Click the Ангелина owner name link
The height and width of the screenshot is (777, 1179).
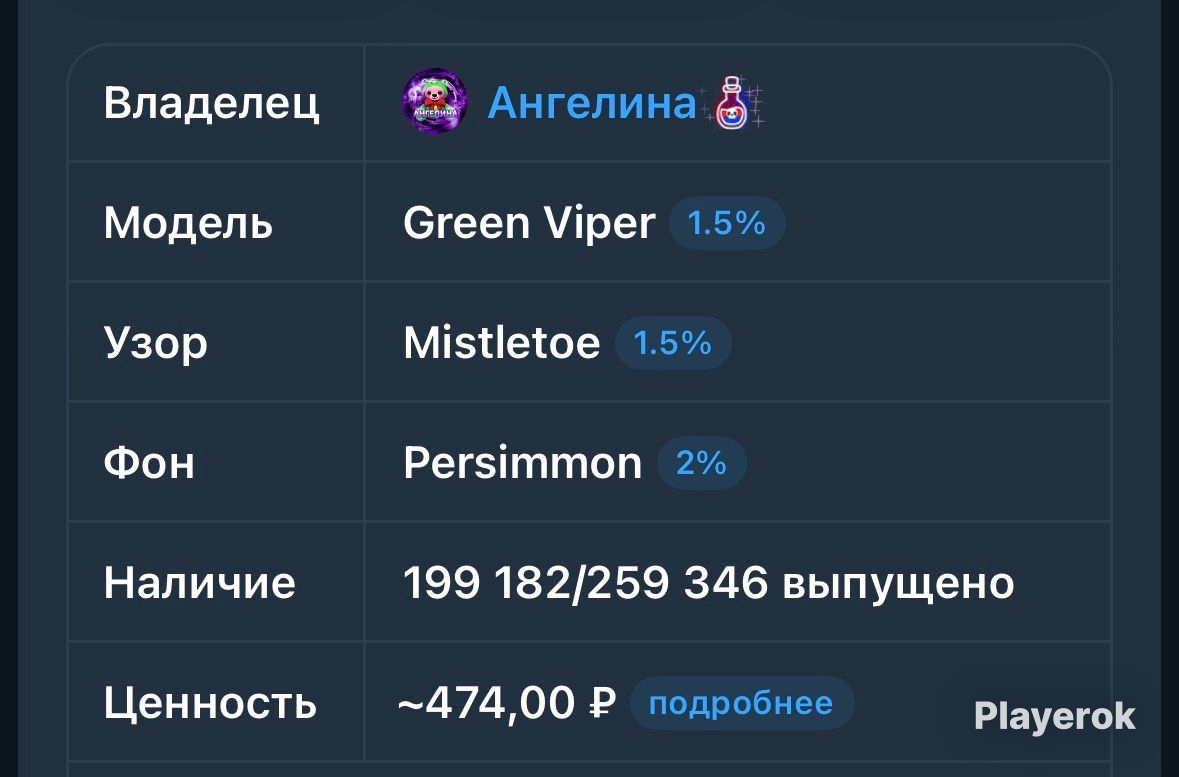pyautogui.click(x=592, y=103)
